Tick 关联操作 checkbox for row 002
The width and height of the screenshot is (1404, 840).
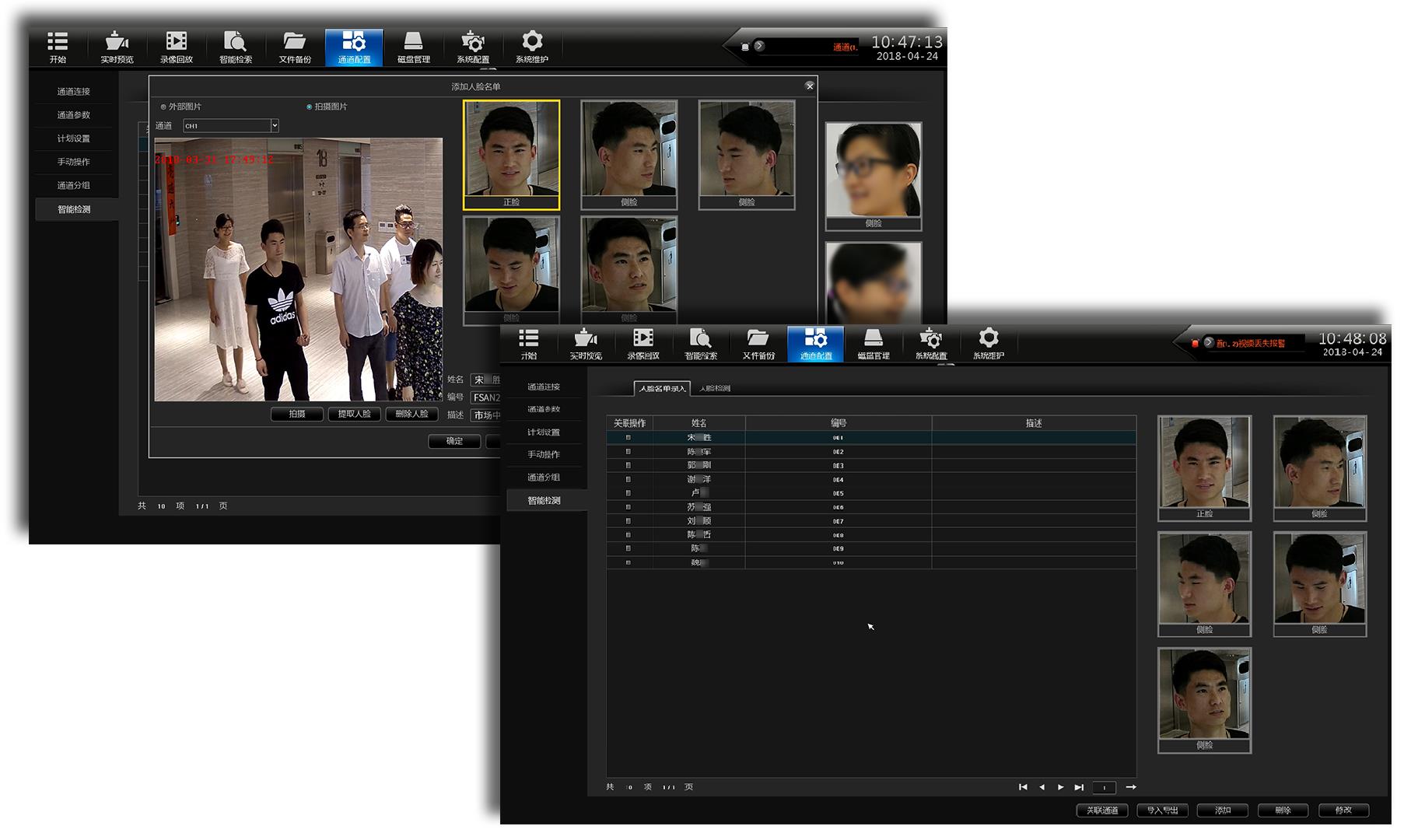(628, 452)
